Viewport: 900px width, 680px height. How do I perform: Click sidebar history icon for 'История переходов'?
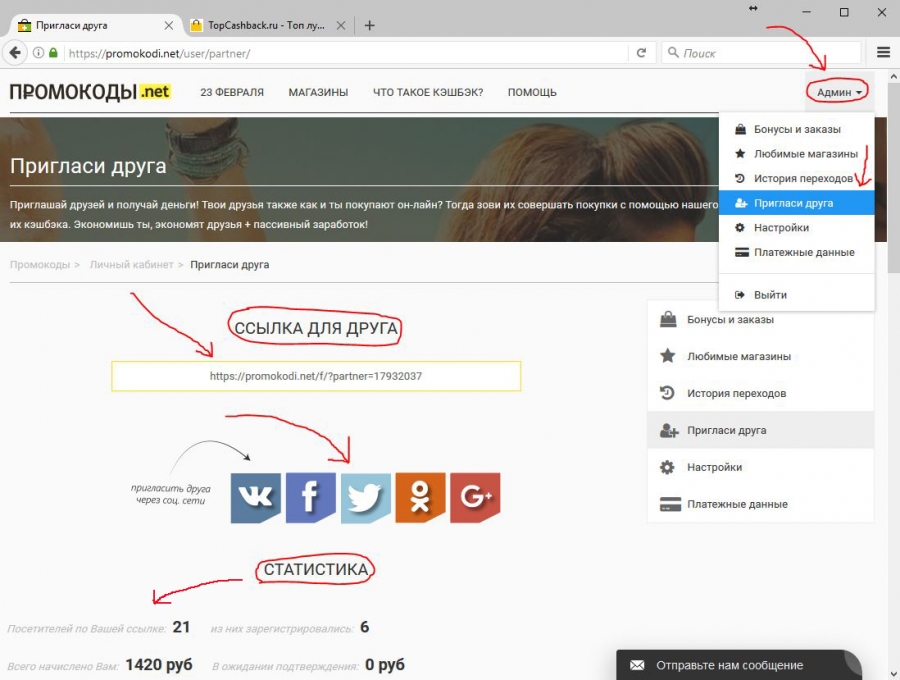point(668,393)
